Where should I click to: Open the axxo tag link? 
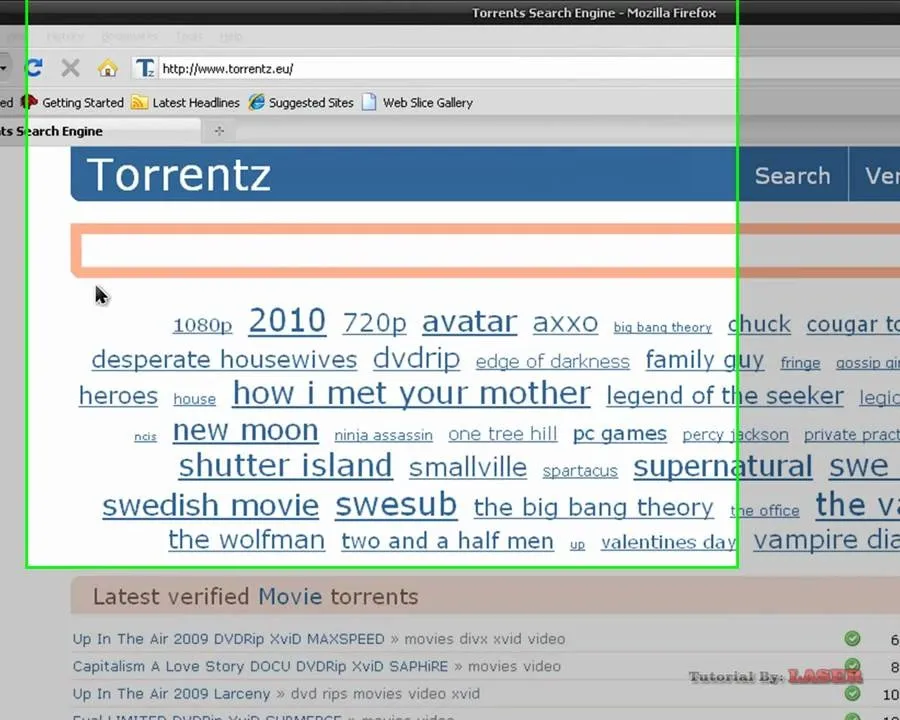pos(565,323)
